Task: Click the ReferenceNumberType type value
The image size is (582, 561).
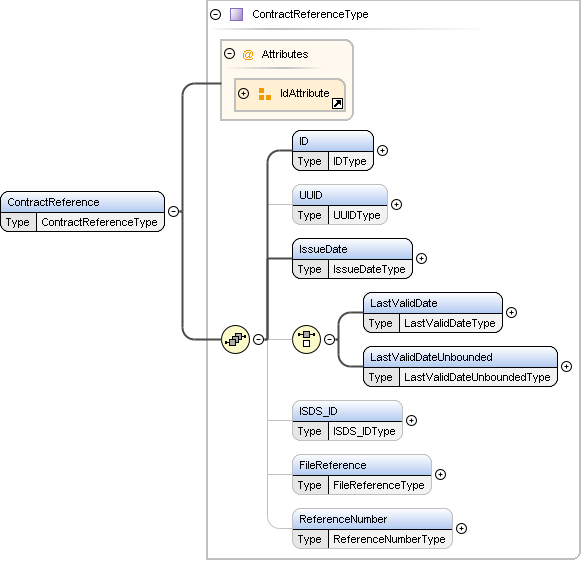Action: (x=389, y=539)
